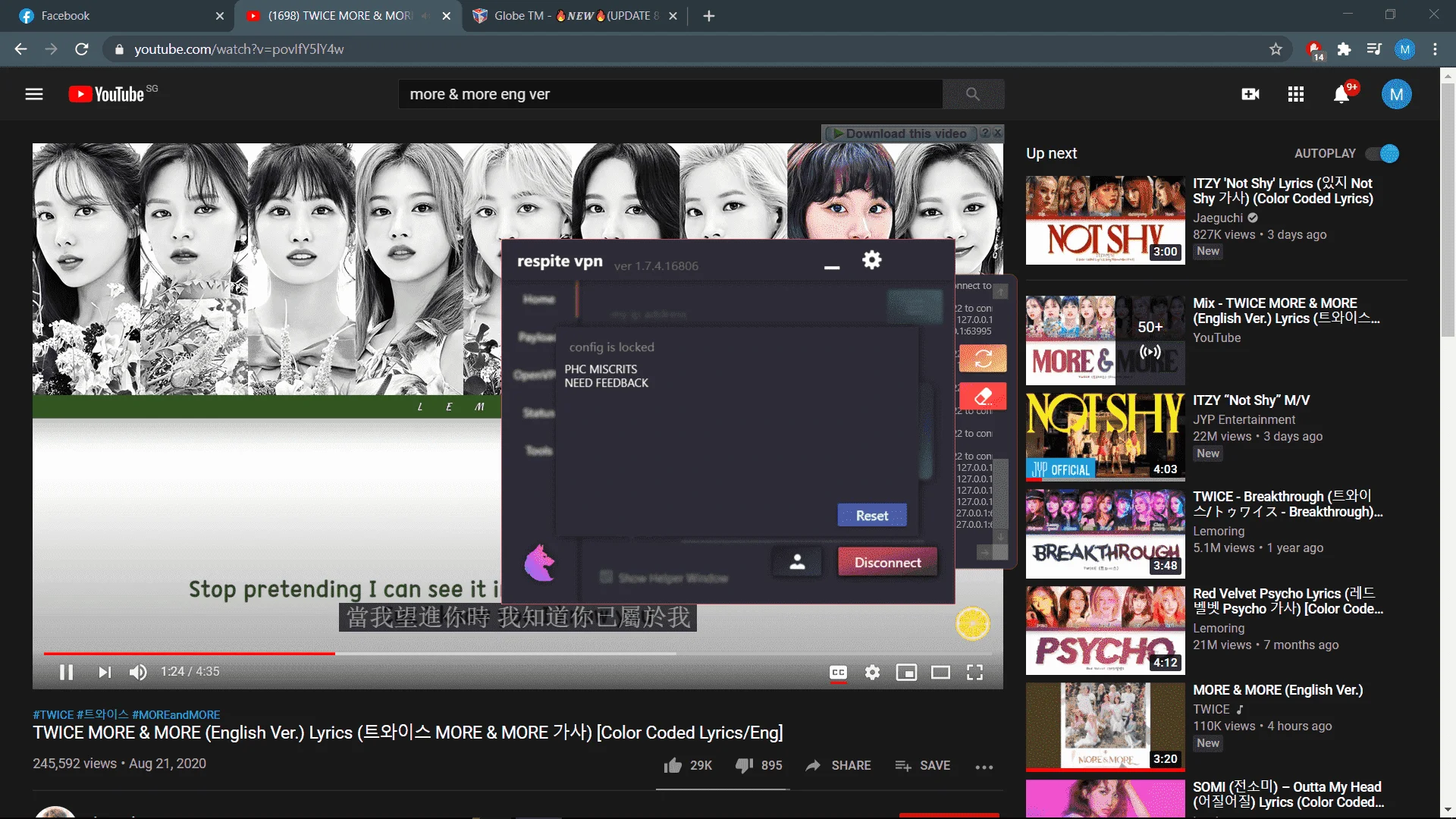Viewport: 1456px width, 819px height.
Task: Open the Tools tab in respite vpn
Action: [539, 450]
